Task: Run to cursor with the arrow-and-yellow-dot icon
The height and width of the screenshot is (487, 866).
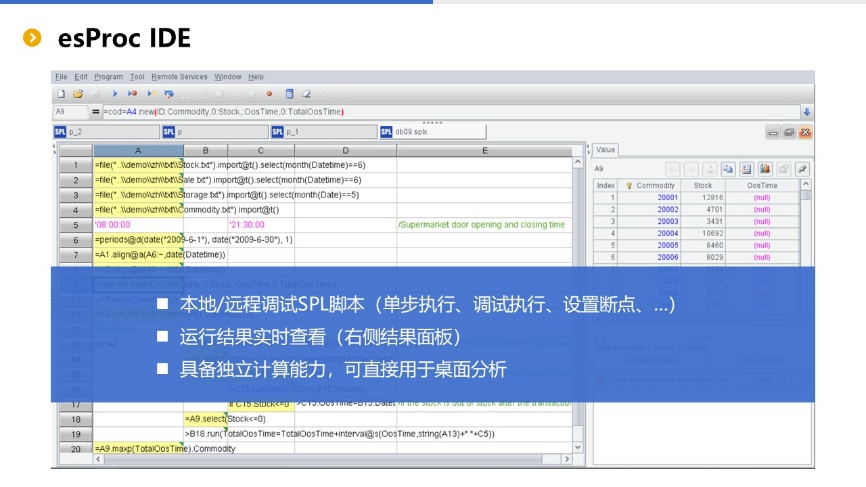Action: [151, 94]
